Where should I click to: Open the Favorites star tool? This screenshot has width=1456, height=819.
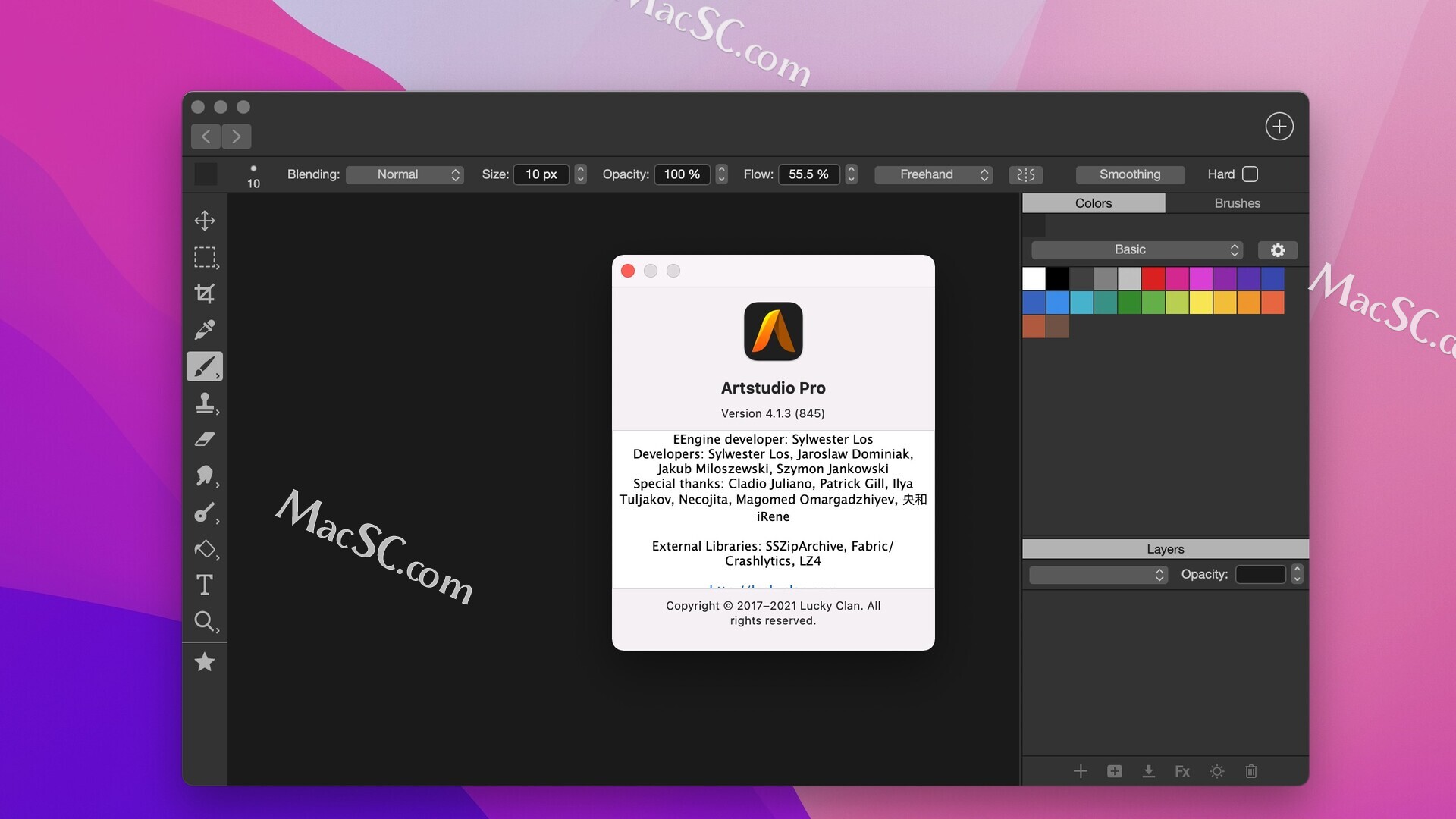point(205,662)
